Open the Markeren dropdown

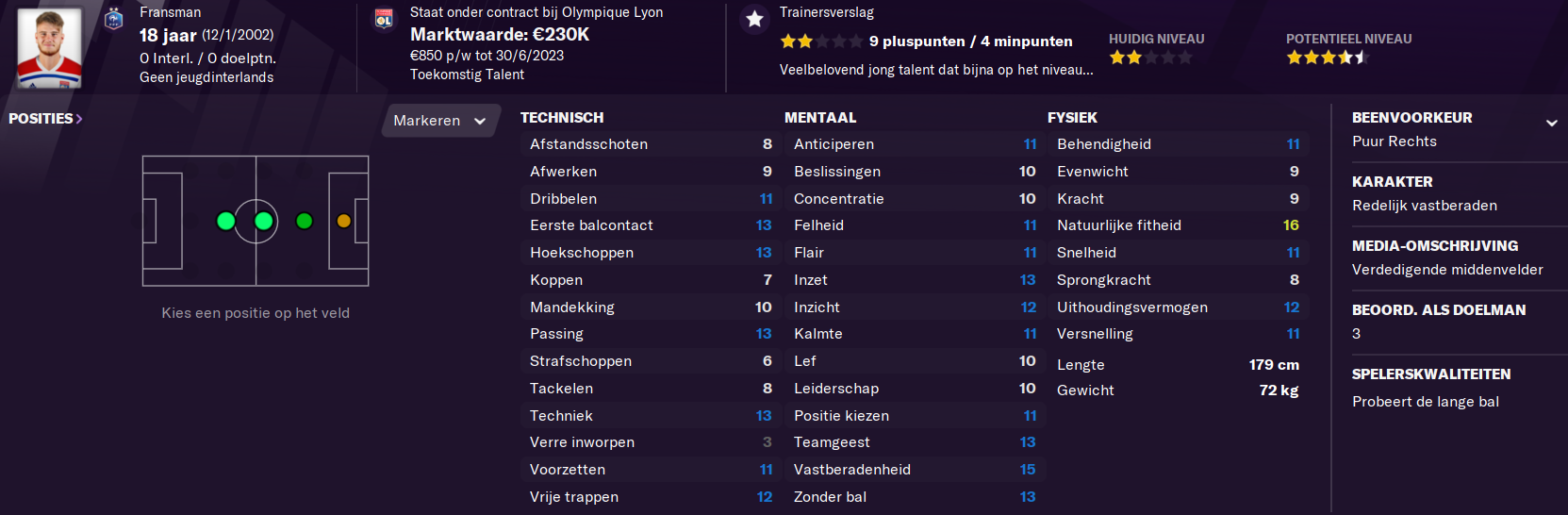[x=439, y=121]
